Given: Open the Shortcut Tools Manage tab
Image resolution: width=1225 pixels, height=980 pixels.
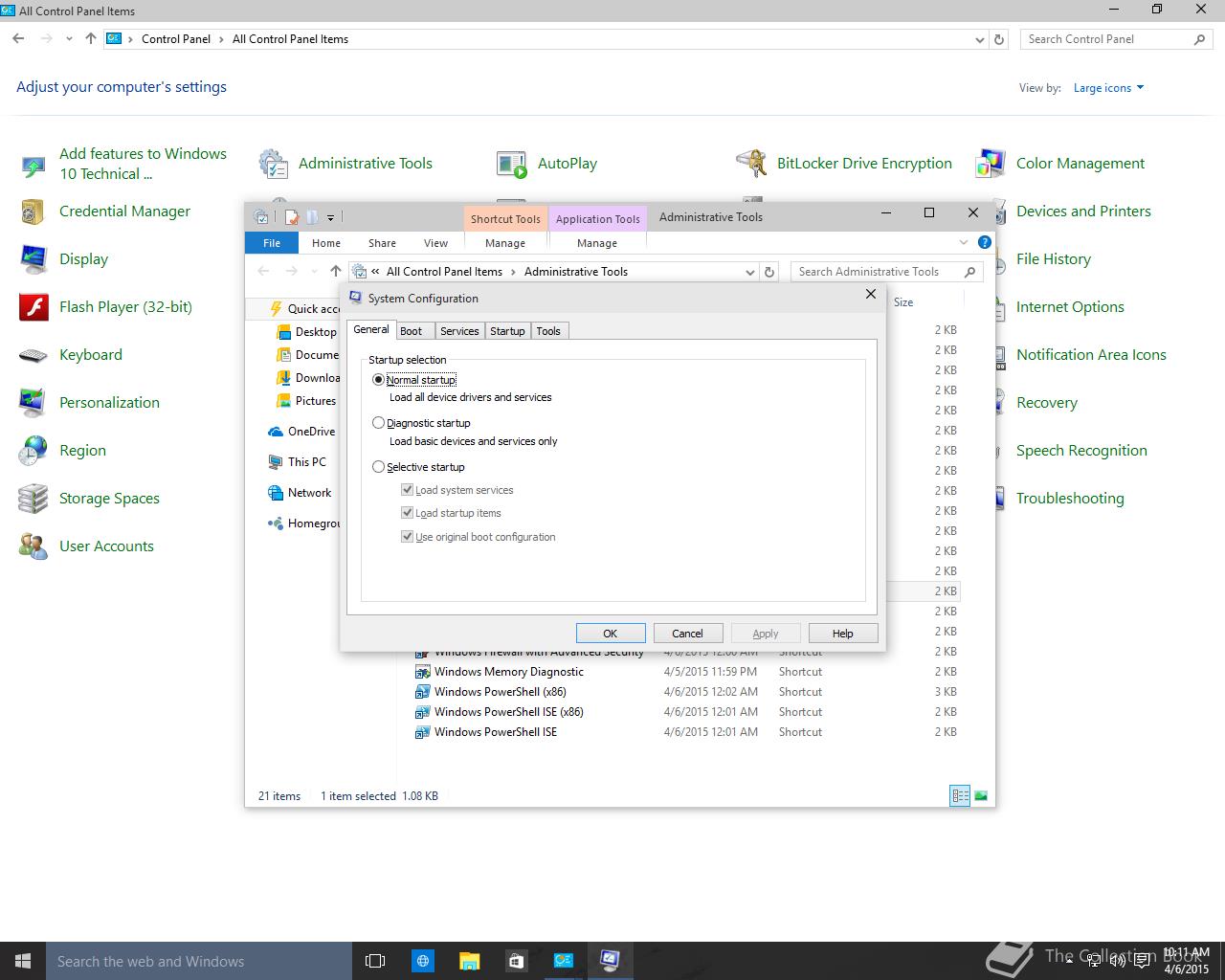Looking at the screenshot, I should pyautogui.click(x=505, y=243).
